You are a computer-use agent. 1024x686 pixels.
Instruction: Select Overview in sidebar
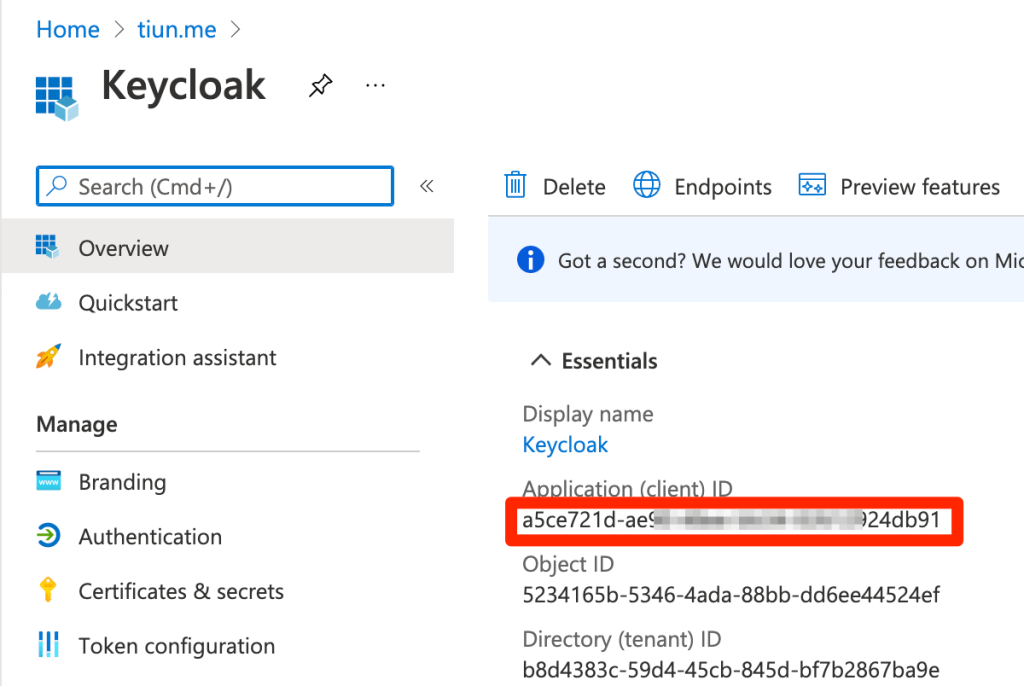(x=227, y=246)
